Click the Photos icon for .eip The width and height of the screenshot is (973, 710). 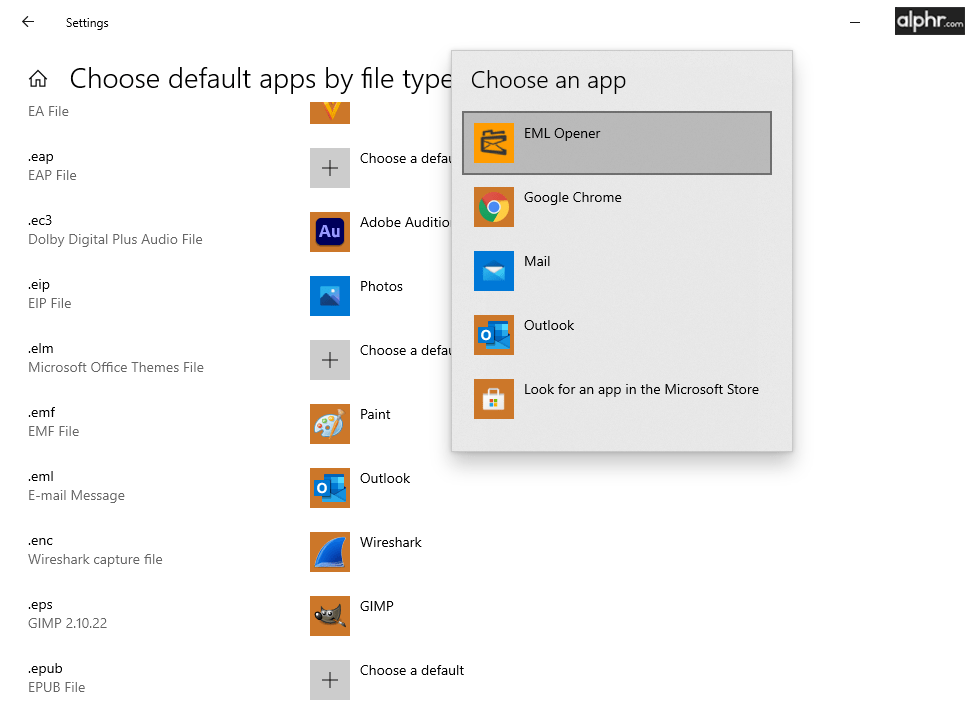point(330,296)
